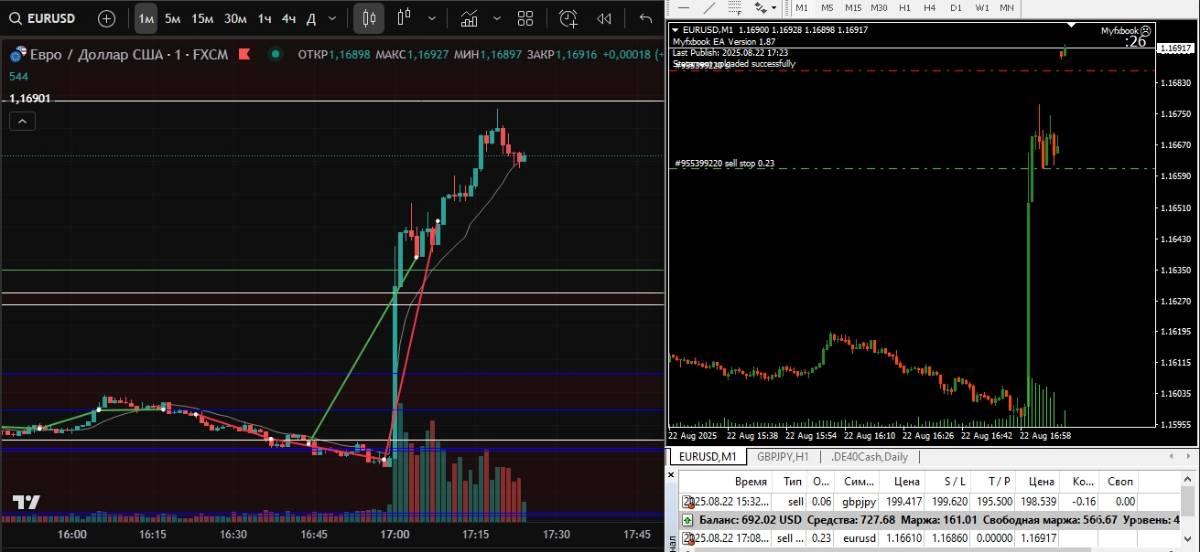This screenshot has width=1200, height=552.
Task: Collapse the indicator legend chevron button
Action: 22,121
